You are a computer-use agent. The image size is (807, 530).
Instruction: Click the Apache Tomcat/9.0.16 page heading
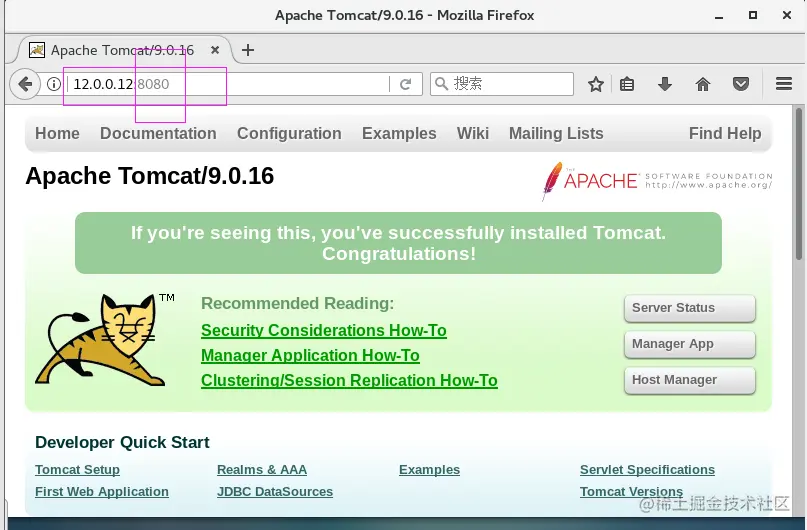pyautogui.click(x=149, y=176)
